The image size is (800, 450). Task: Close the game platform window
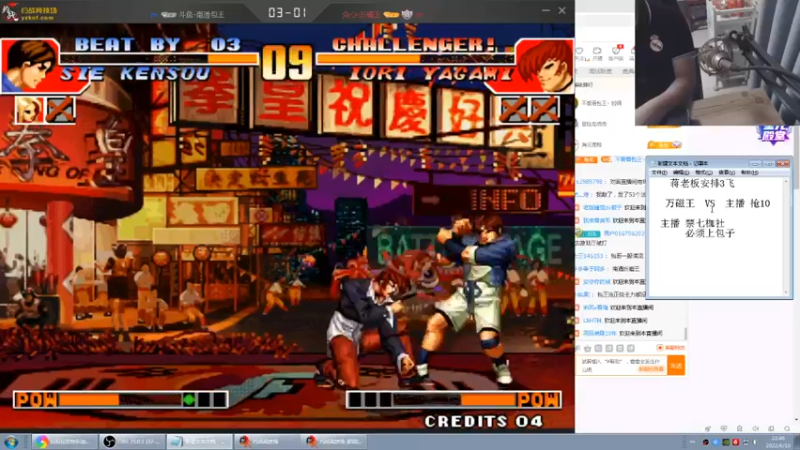562,10
